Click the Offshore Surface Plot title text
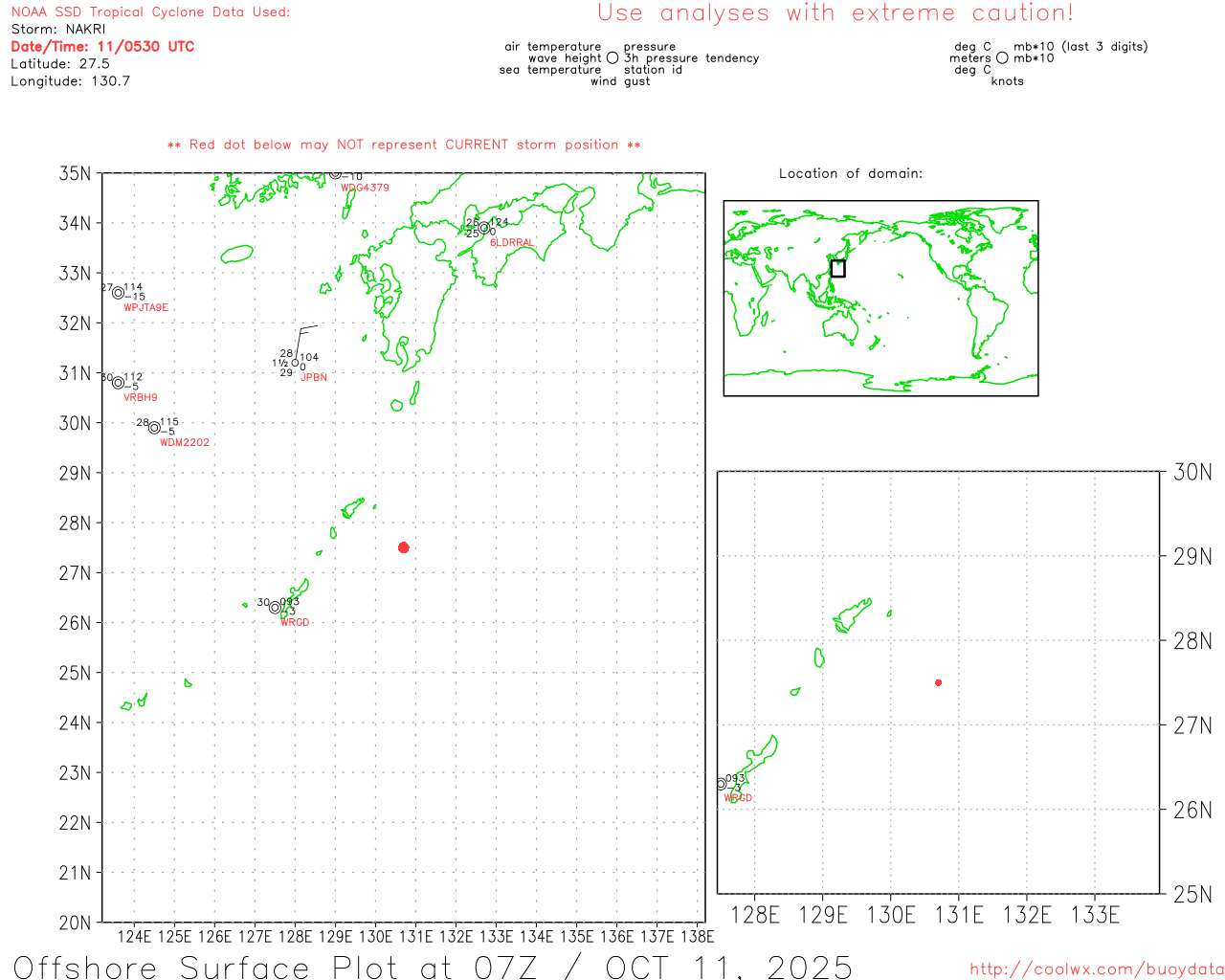 433,967
